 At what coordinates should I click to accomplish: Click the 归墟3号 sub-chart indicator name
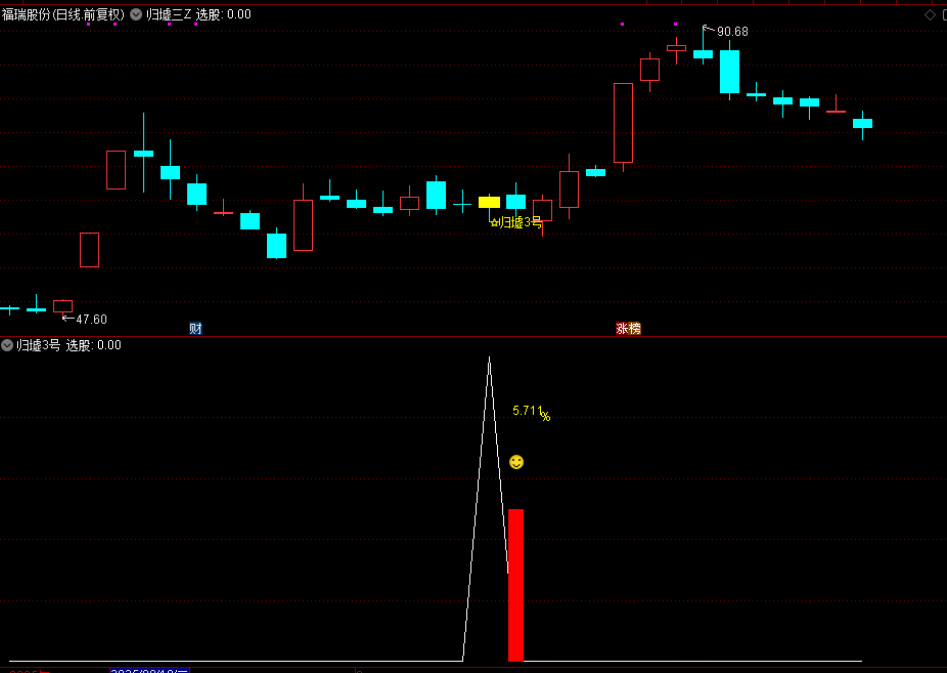tap(38, 345)
